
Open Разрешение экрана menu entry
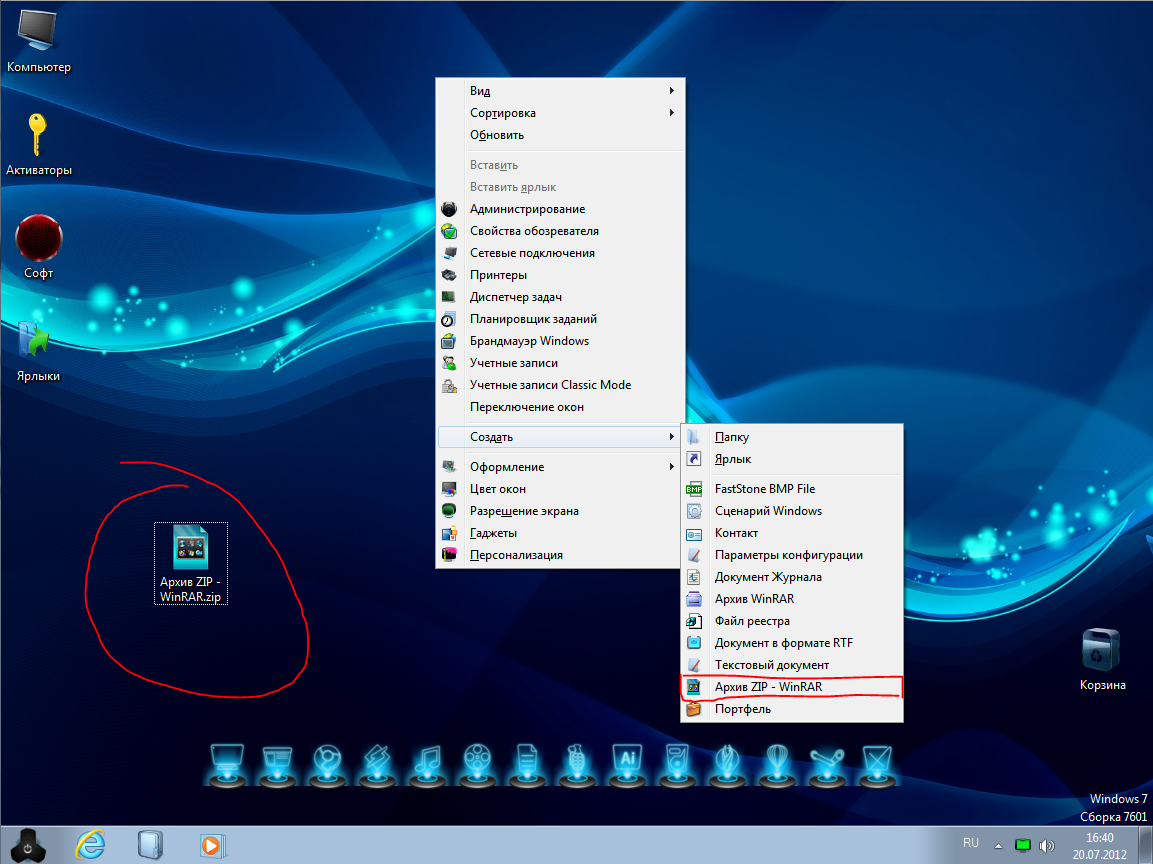tap(560, 511)
